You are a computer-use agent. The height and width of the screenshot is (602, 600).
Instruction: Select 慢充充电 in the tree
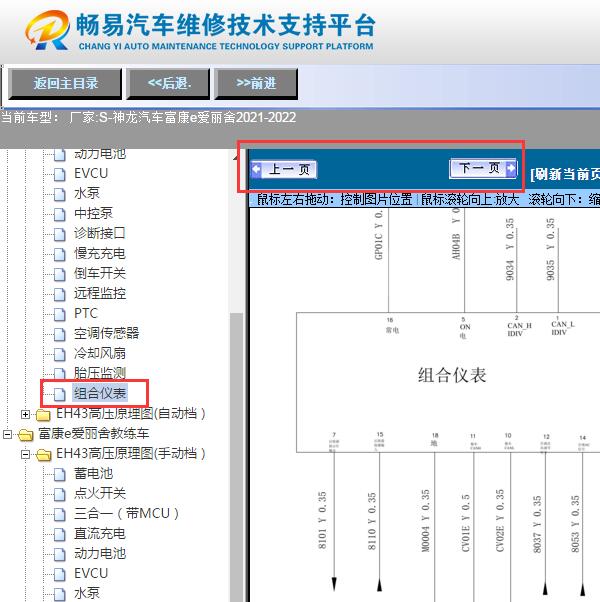(x=99, y=253)
